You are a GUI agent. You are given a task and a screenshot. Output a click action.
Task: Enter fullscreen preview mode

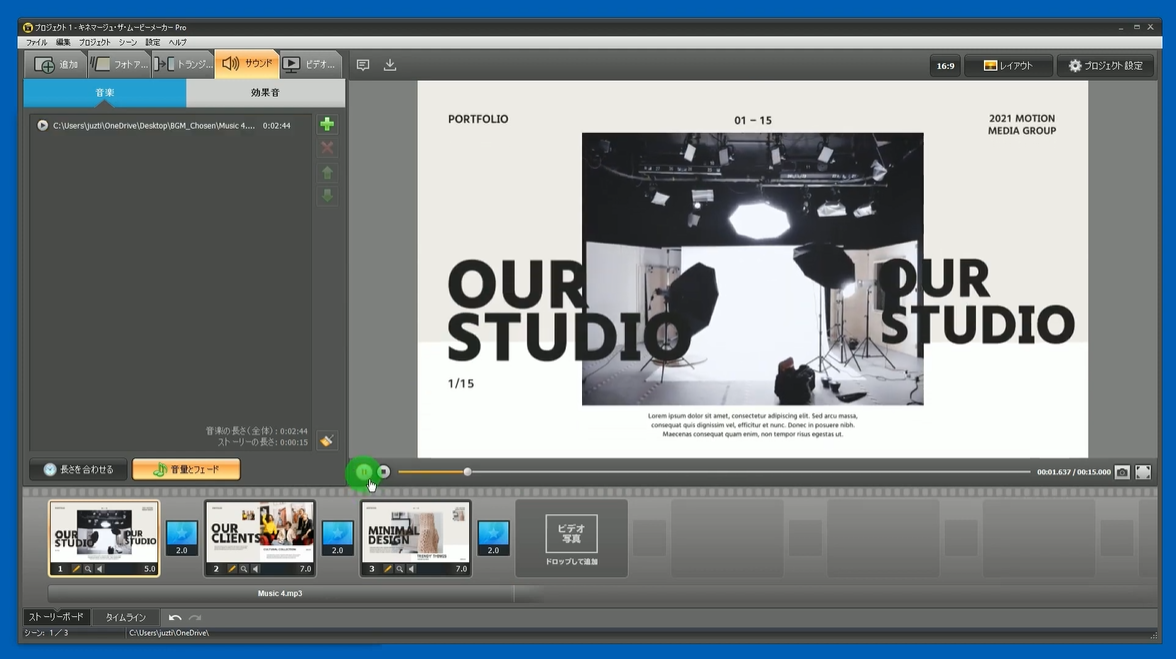[x=1143, y=472]
